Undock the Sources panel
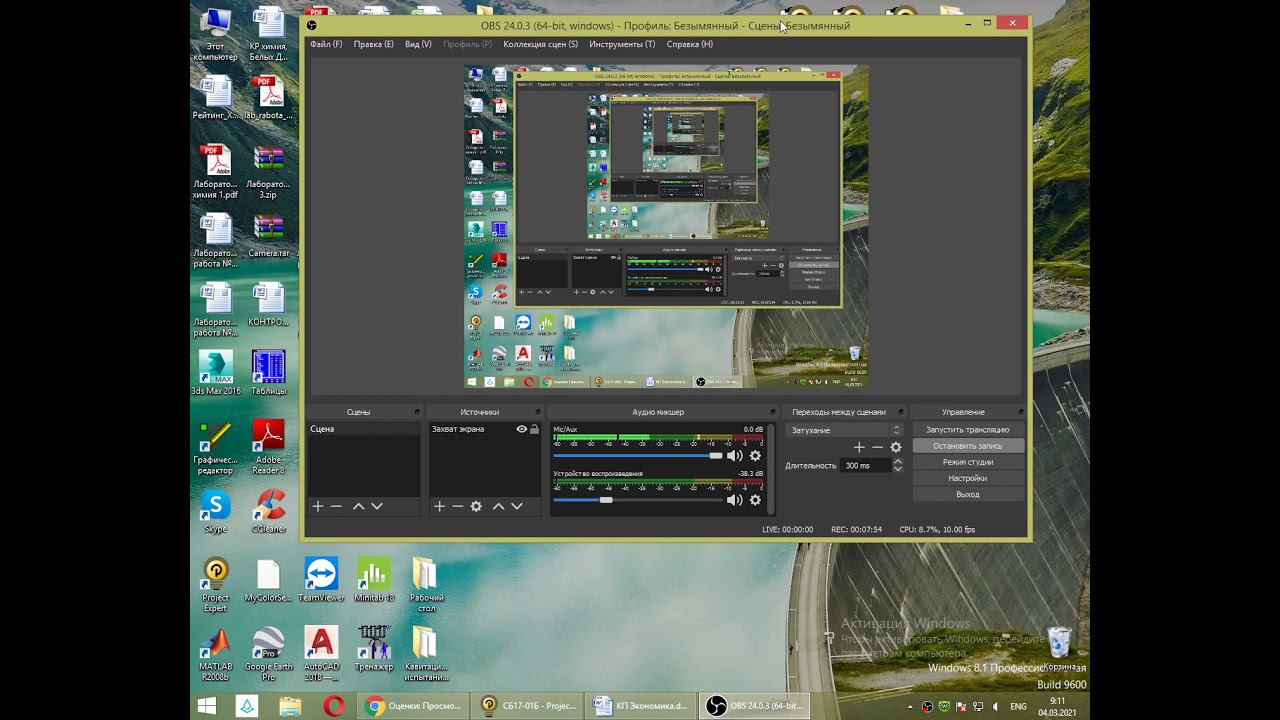This screenshot has height=720, width=1280. (x=539, y=412)
